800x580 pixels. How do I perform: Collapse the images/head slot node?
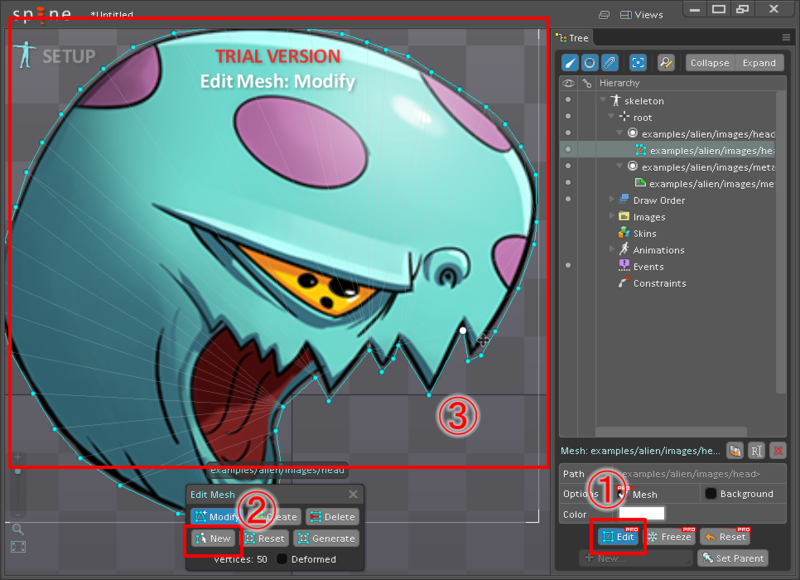pos(619,133)
